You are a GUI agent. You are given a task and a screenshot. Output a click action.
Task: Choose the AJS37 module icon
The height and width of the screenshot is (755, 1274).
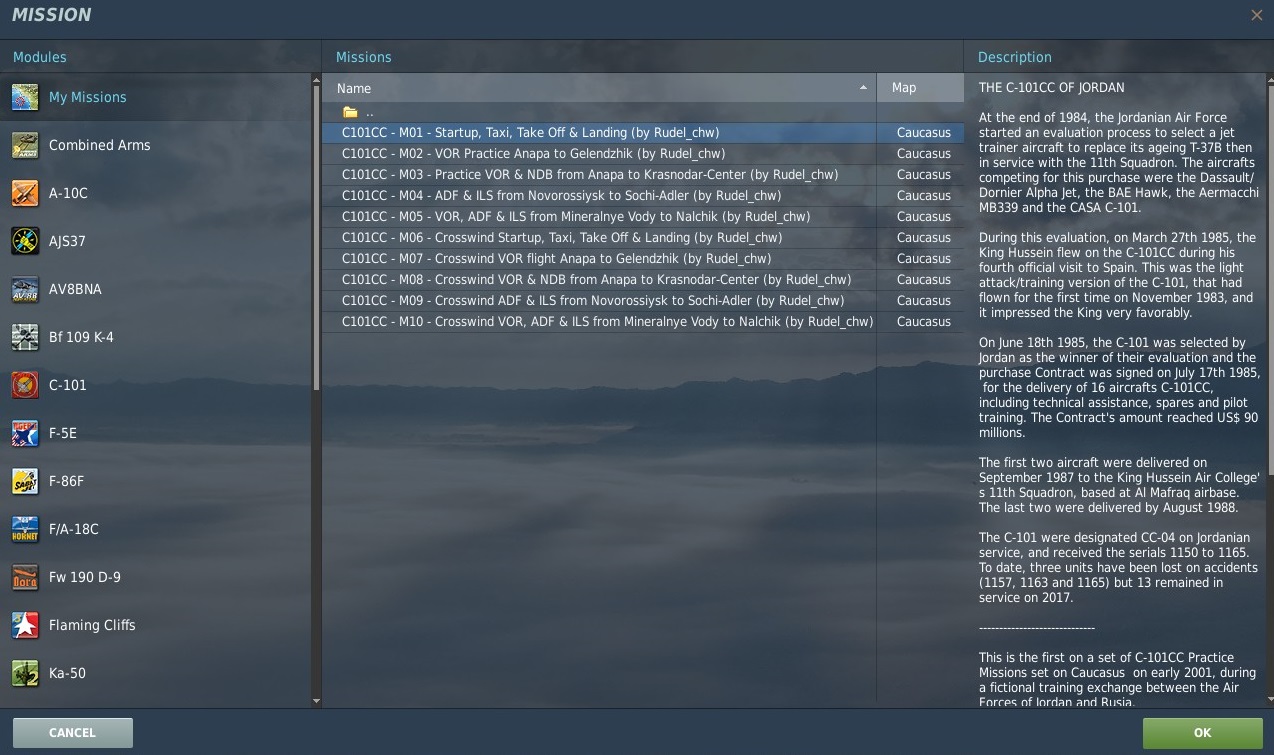tap(25, 241)
